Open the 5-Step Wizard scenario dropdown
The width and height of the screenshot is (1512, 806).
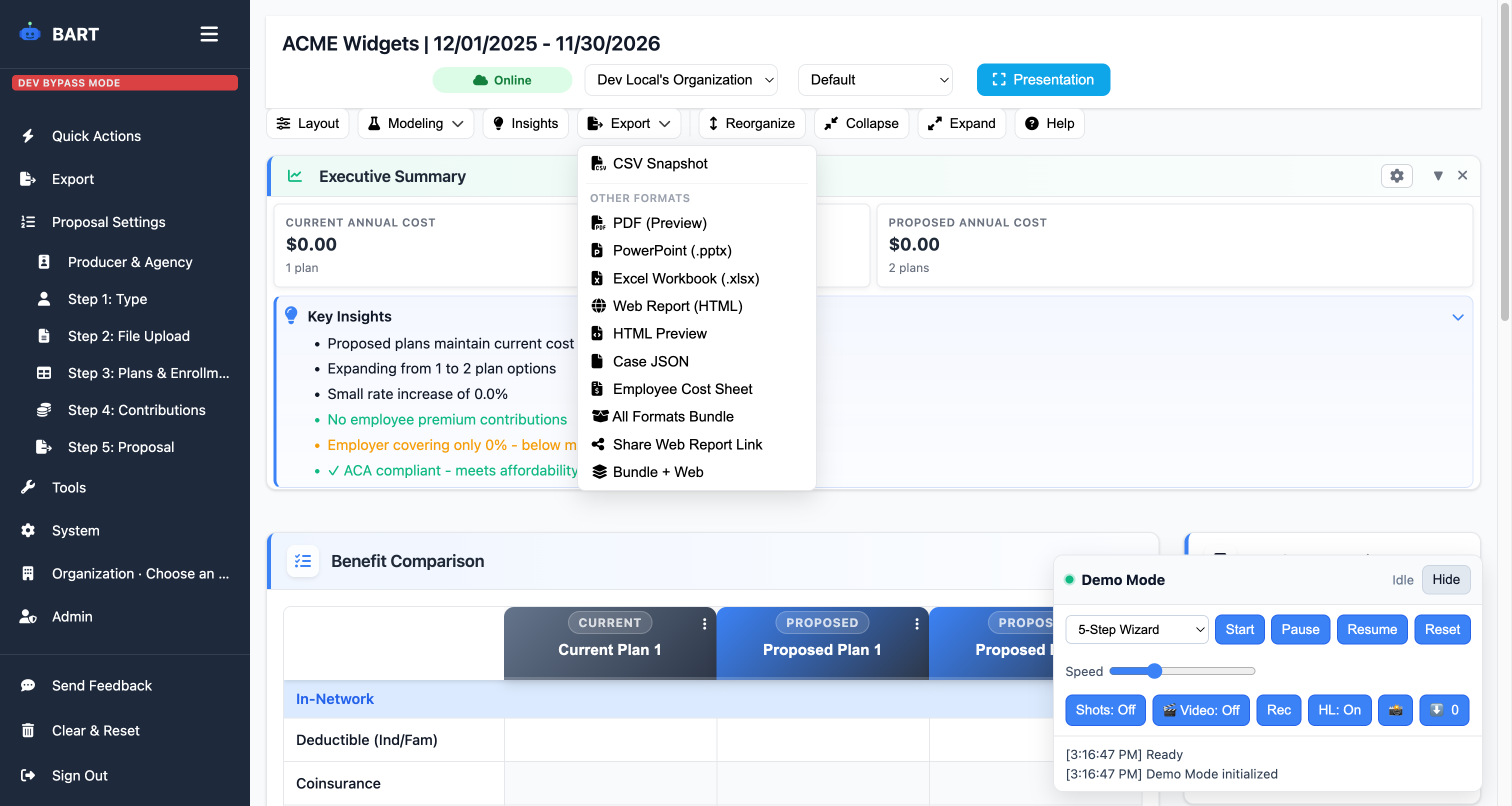(1136, 629)
